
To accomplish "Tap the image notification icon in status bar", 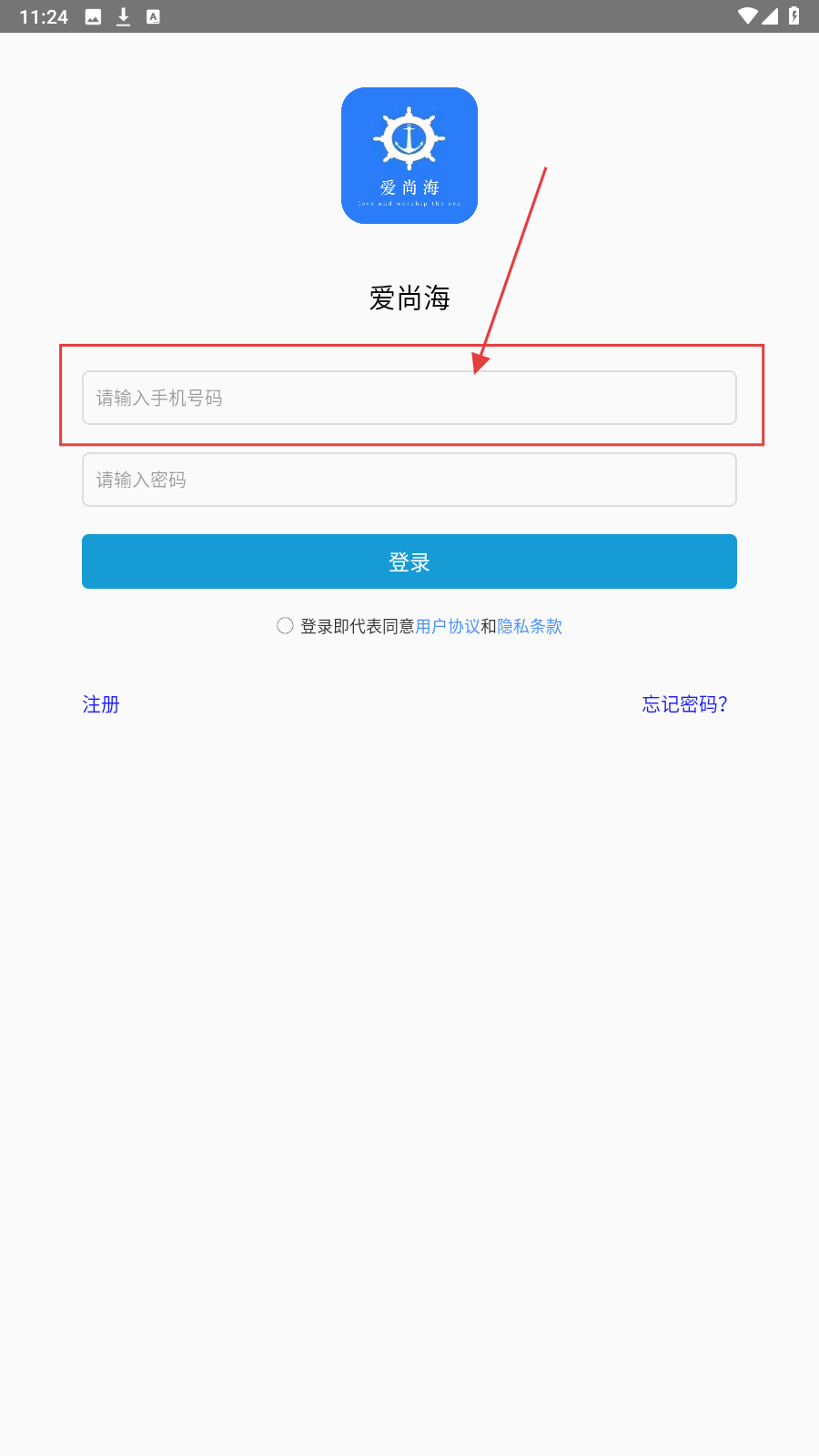I will pyautogui.click(x=93, y=16).
